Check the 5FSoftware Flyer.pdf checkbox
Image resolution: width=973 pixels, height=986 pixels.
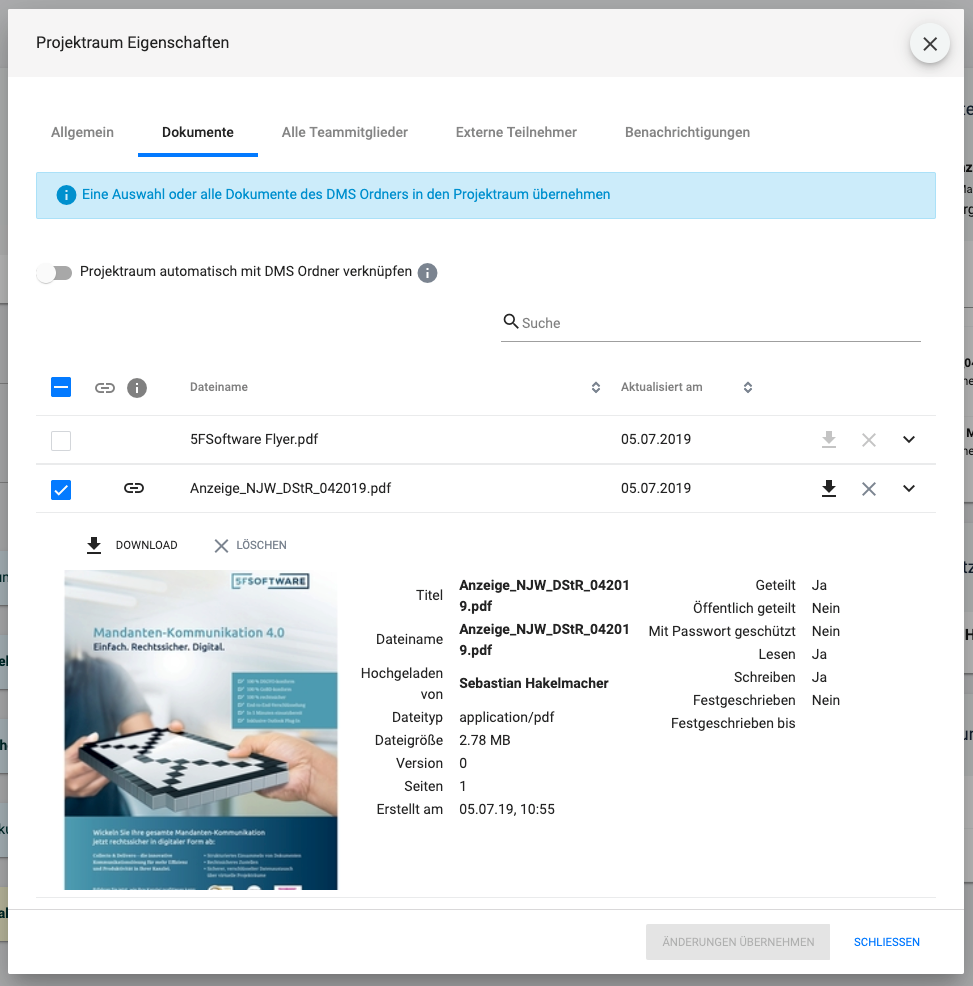[61, 440]
